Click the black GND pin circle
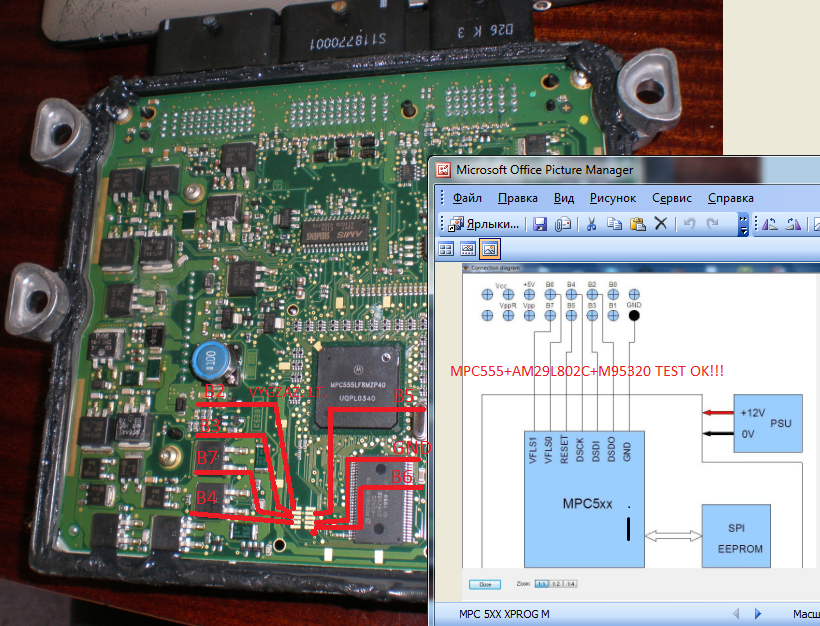This screenshot has height=626, width=820. tap(634, 315)
